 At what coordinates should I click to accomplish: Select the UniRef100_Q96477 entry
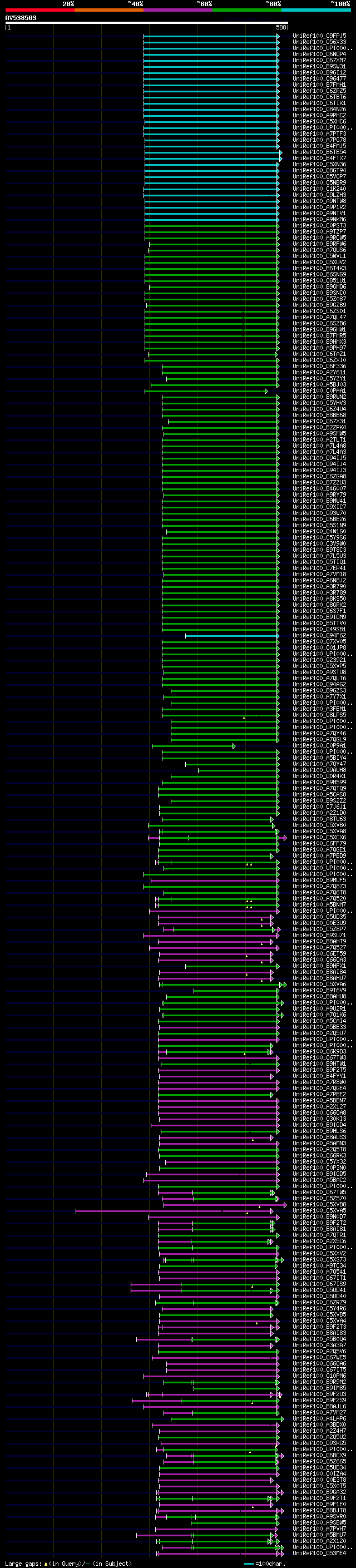pyautogui.click(x=319, y=78)
